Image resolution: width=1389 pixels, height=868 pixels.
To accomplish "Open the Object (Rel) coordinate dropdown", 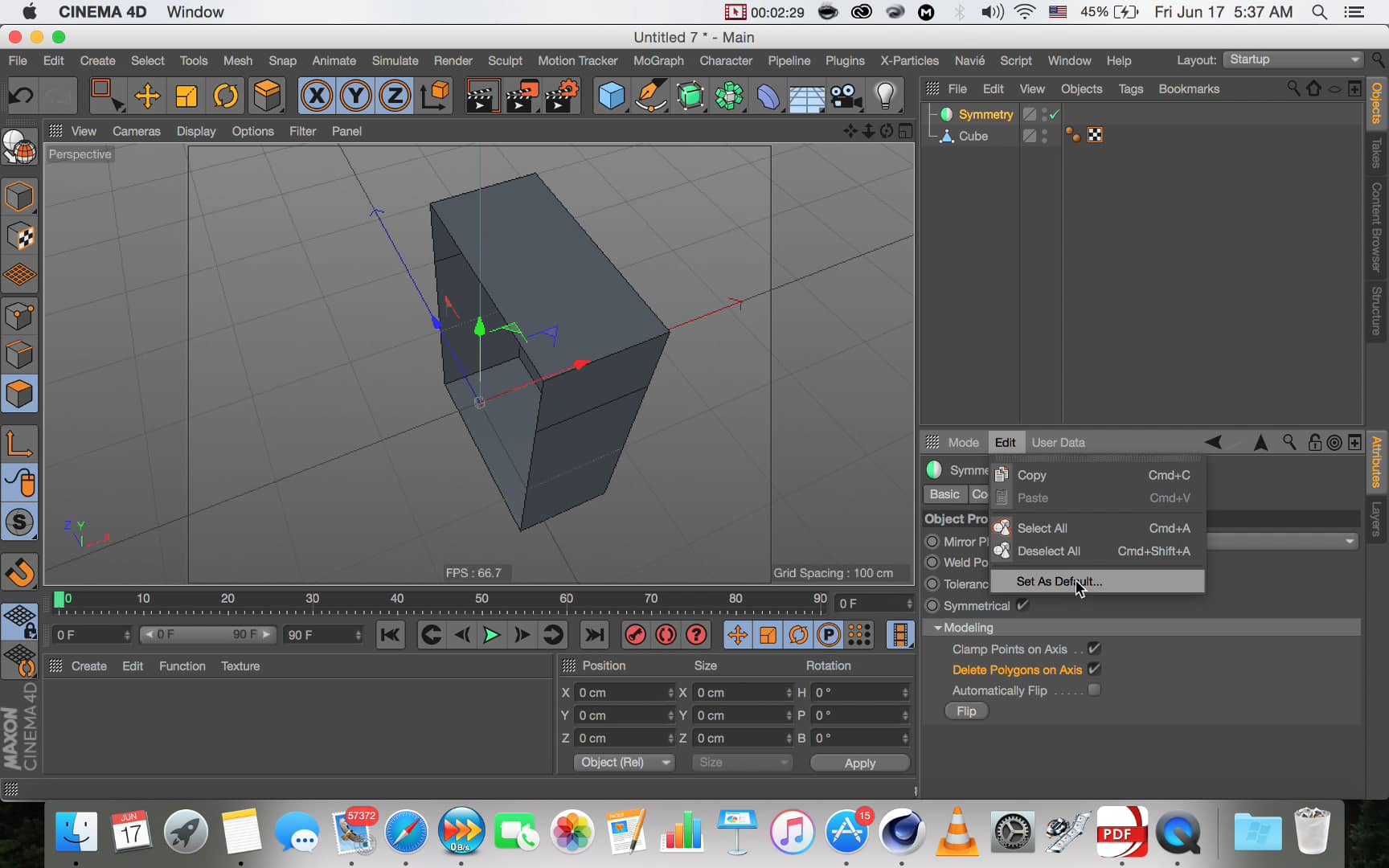I will (x=623, y=762).
